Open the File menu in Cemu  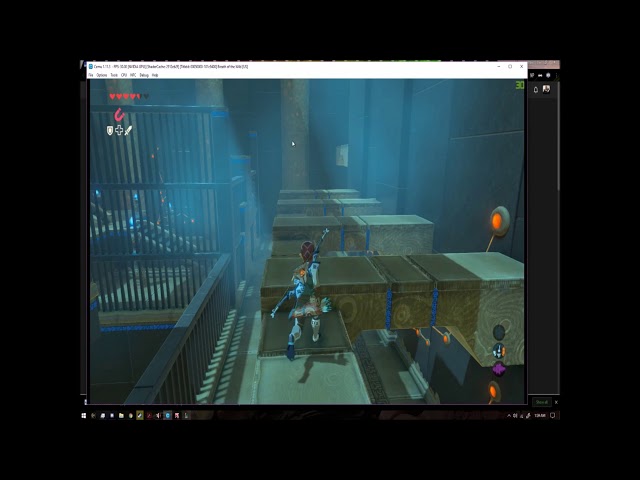(91, 75)
